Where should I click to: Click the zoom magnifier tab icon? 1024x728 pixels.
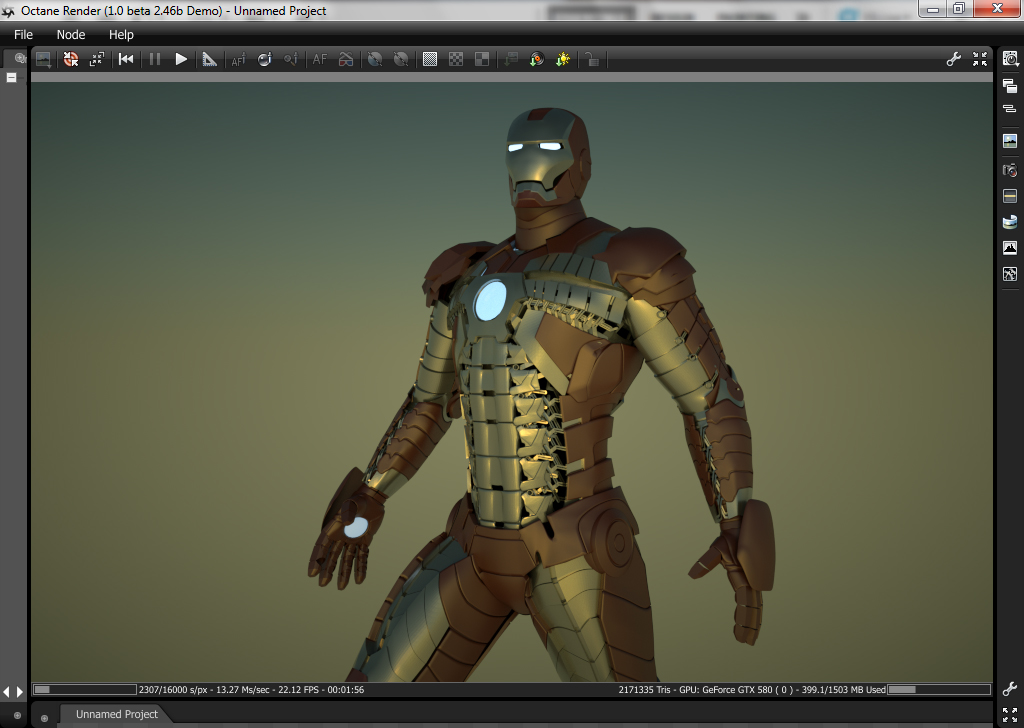(x=20, y=59)
